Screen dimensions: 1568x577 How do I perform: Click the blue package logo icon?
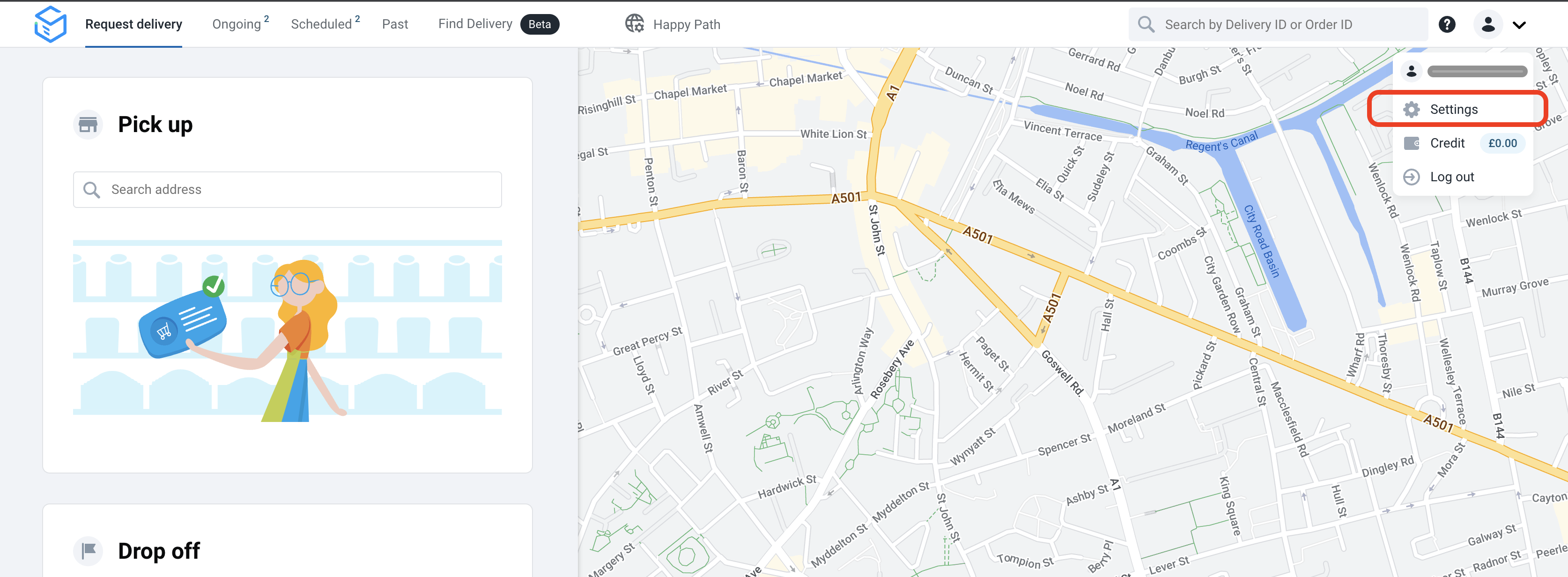point(51,24)
